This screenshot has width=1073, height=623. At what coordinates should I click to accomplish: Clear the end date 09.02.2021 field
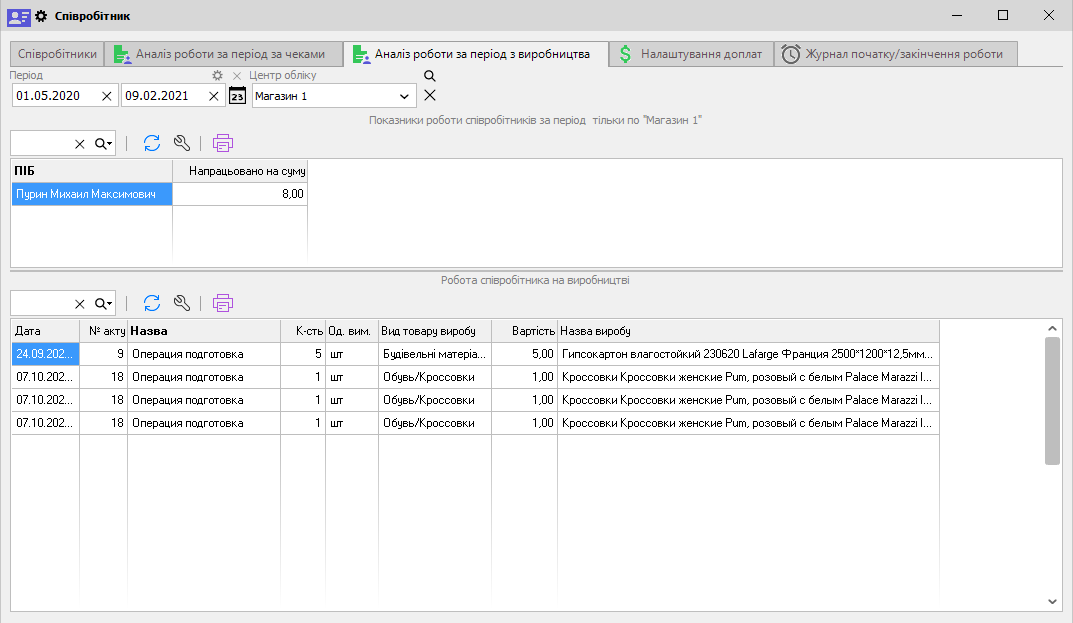tap(213, 96)
